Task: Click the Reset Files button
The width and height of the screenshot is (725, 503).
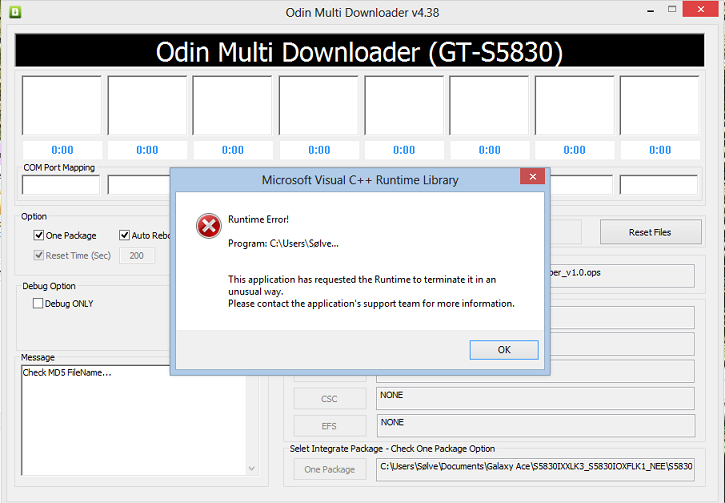Action: tap(651, 232)
